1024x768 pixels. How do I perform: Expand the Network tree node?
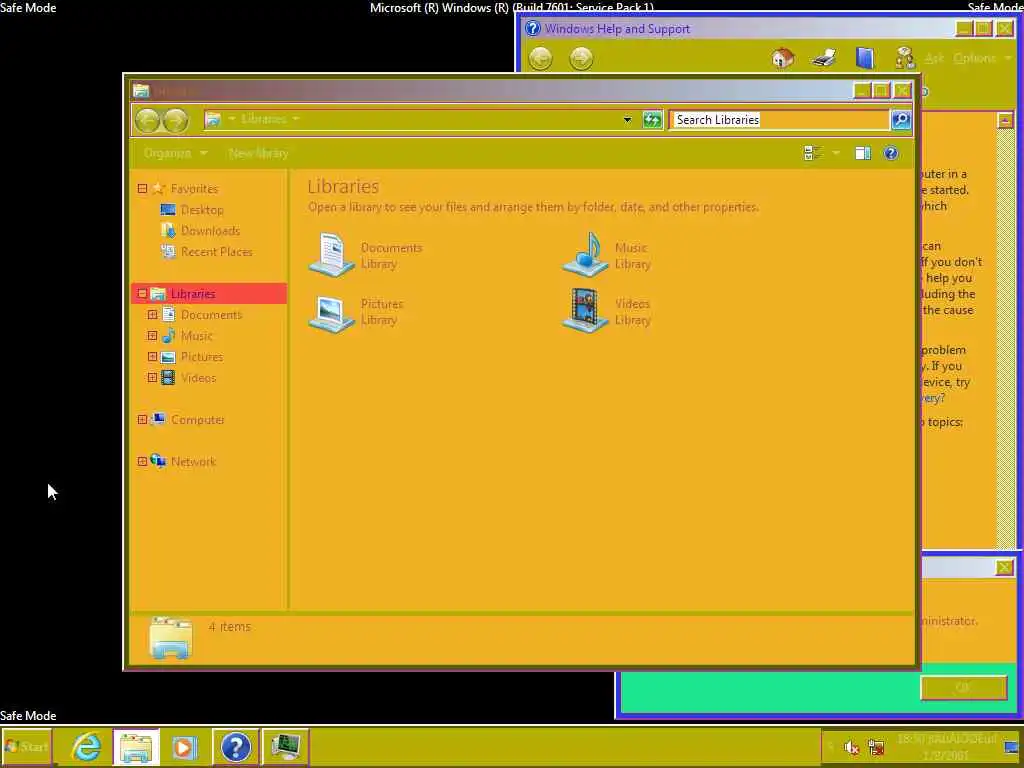tap(142, 461)
